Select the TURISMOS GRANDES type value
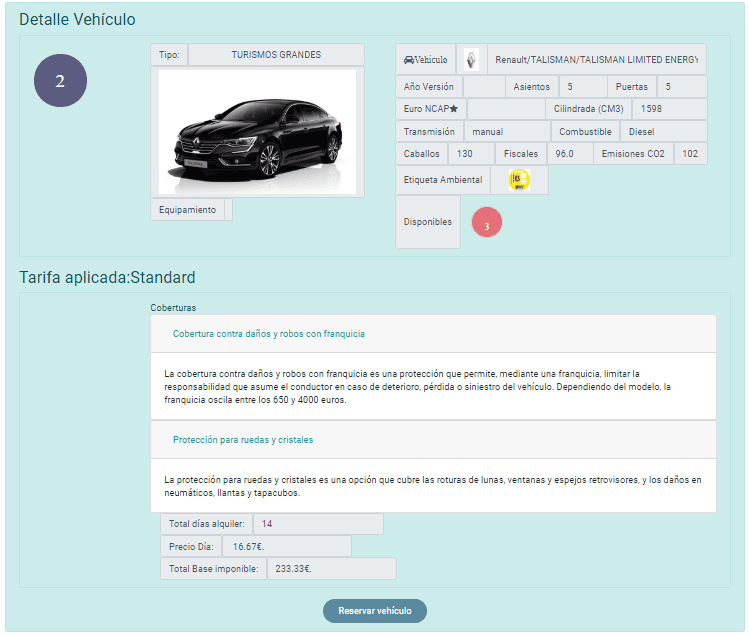Image resolution: width=749 pixels, height=636 pixels. [276, 54]
